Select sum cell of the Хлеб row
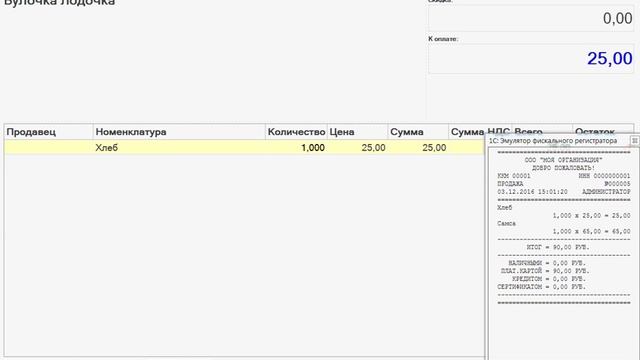 point(418,147)
